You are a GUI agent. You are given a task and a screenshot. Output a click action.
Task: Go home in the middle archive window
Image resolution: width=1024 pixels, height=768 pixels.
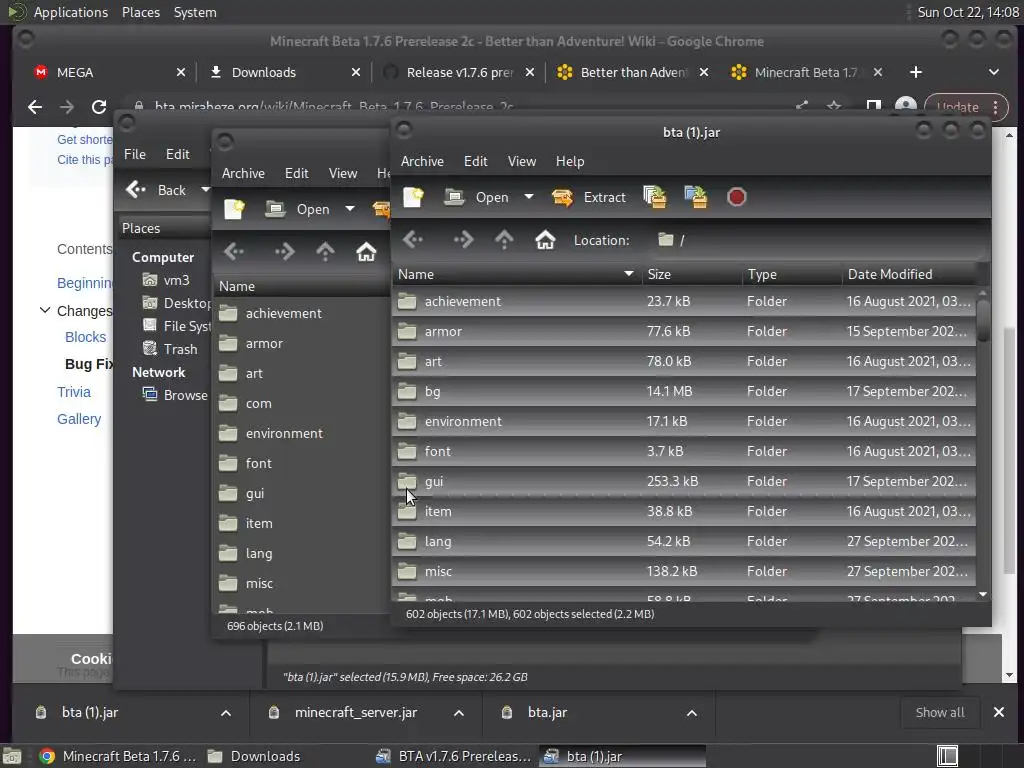(x=366, y=252)
